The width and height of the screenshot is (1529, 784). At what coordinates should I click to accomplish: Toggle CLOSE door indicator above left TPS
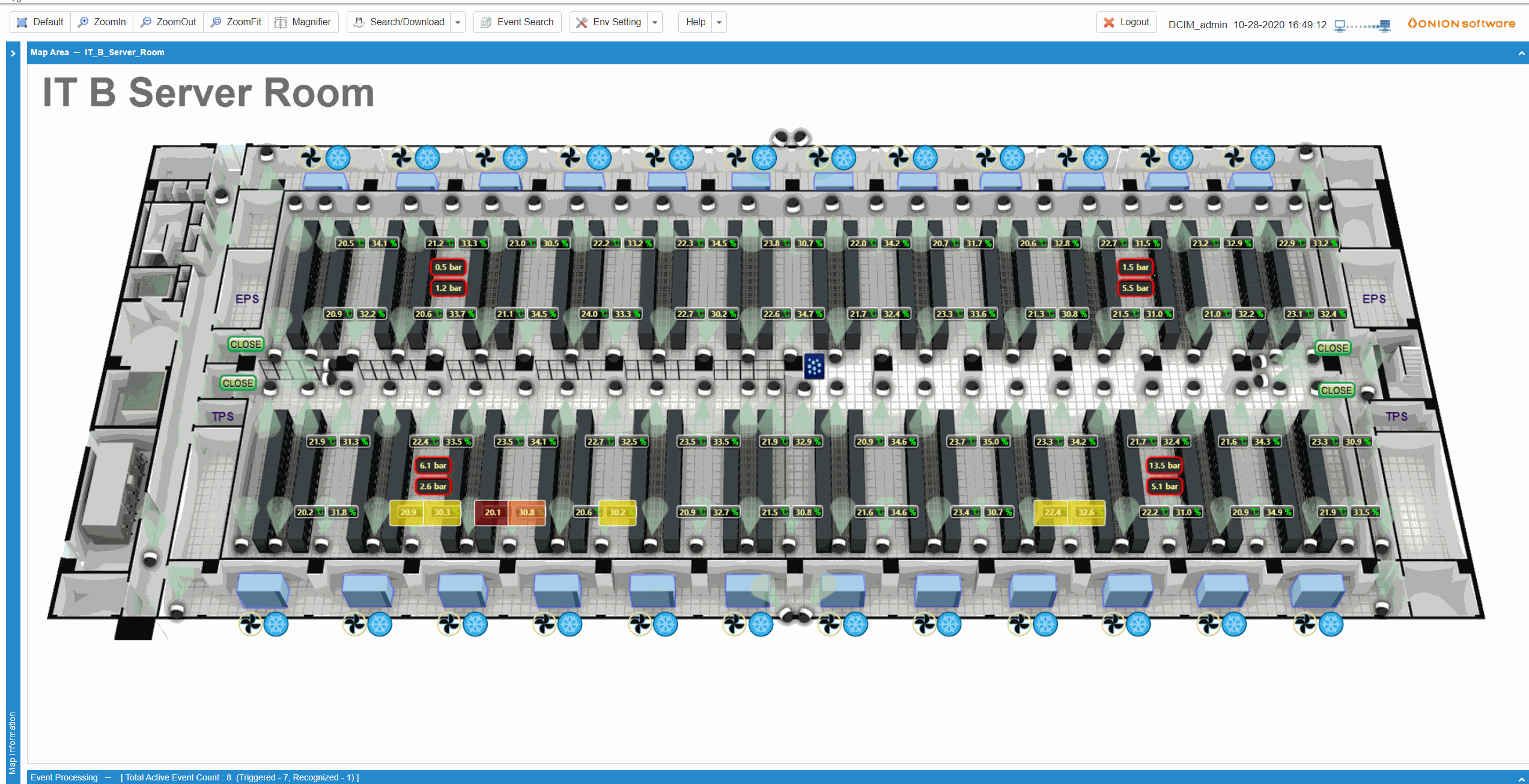pyautogui.click(x=238, y=383)
